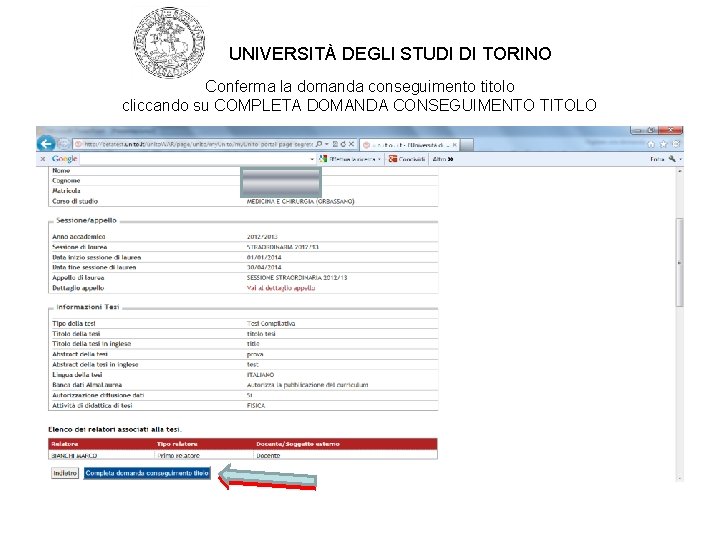Click the browser address bar URL
The width and height of the screenshot is (720, 540).
click(x=197, y=144)
